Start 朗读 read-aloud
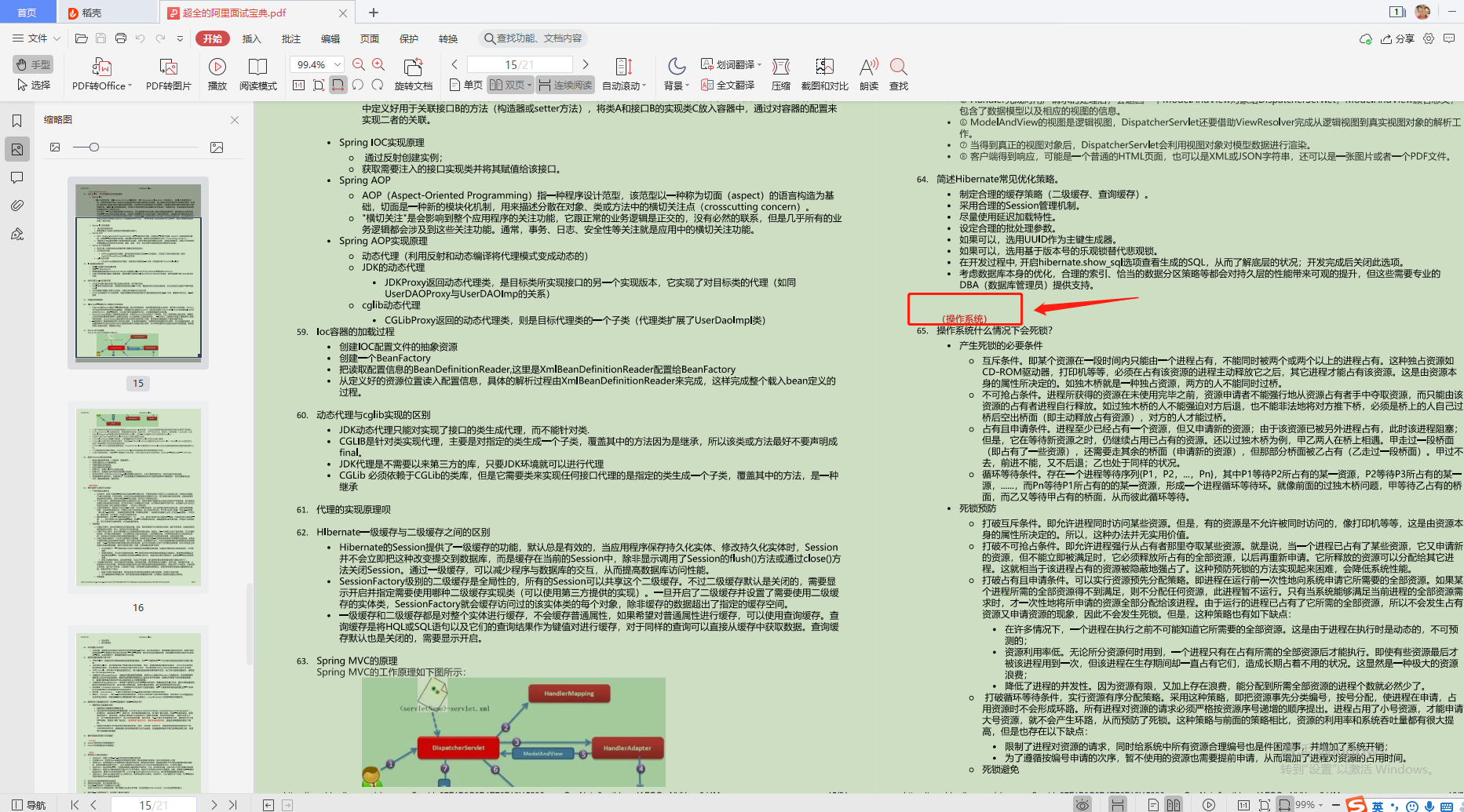 point(867,75)
